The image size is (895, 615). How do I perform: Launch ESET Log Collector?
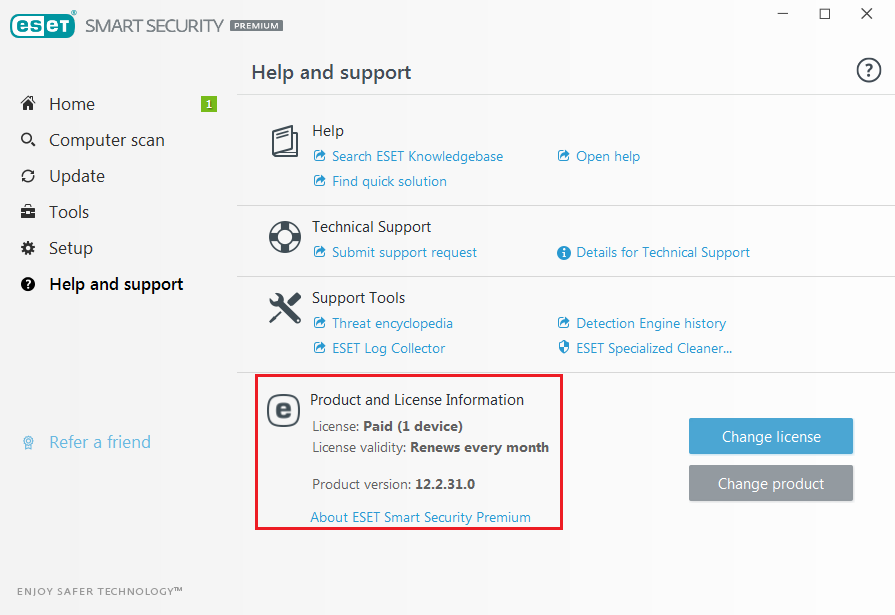pyautogui.click(x=388, y=348)
